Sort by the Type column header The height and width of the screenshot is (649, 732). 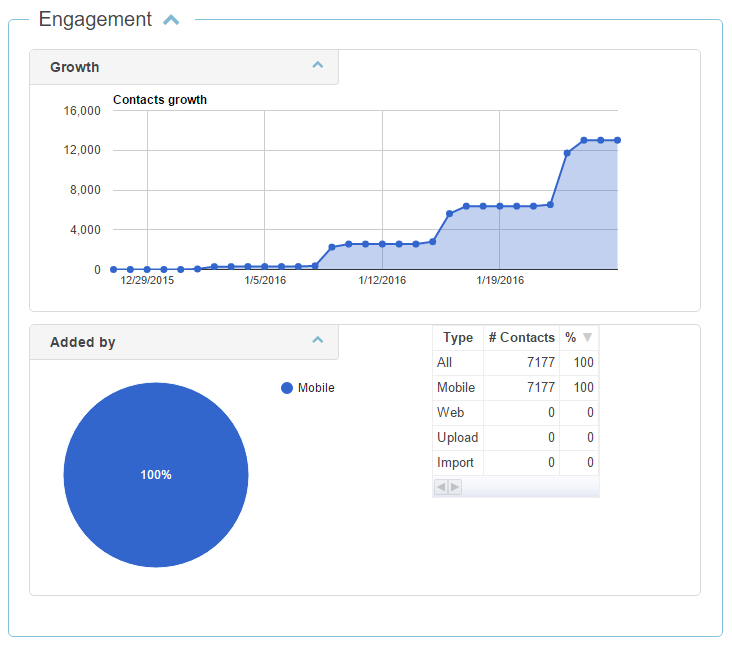tap(458, 338)
